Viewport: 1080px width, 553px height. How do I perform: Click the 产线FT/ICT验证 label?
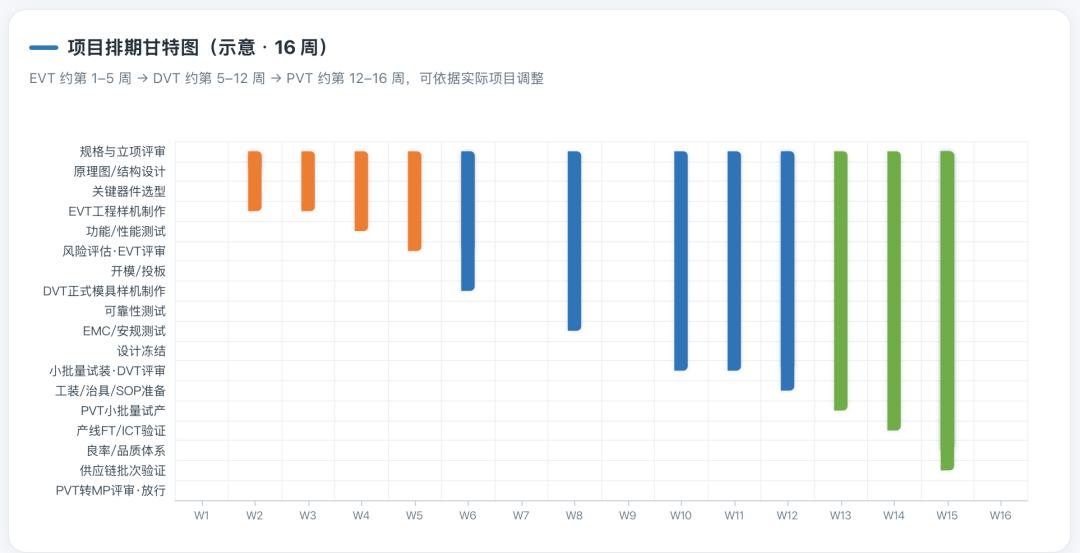(x=121, y=430)
